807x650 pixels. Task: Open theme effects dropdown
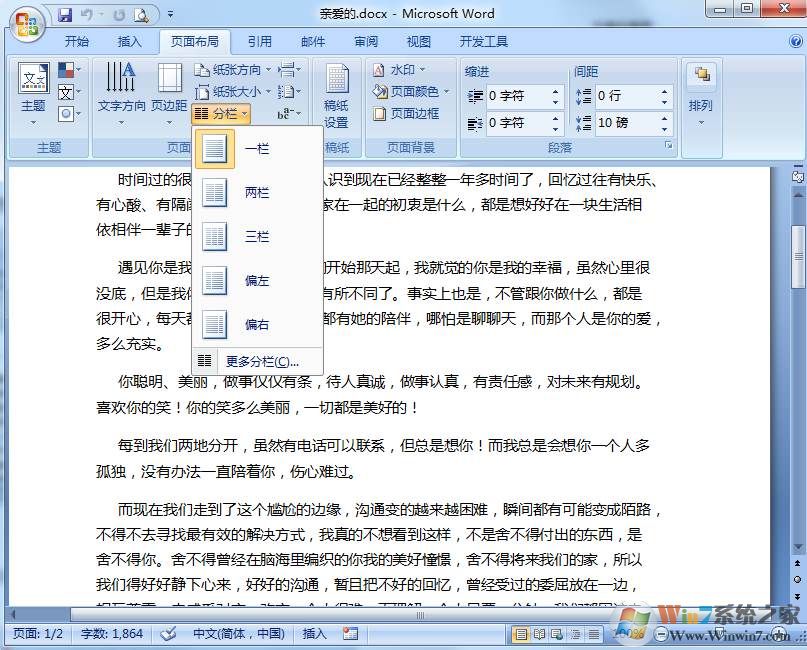(69, 114)
